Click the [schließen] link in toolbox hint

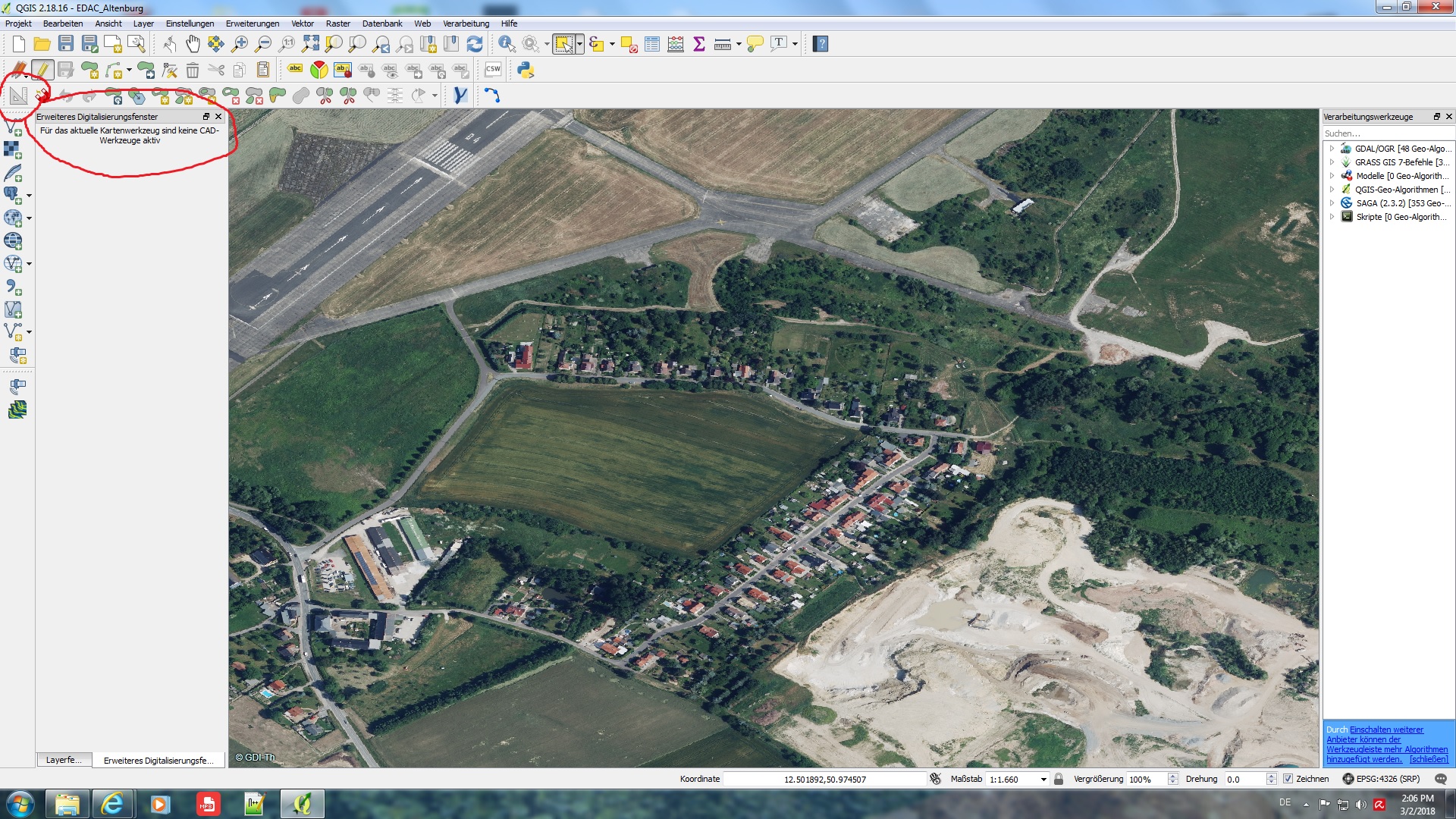(1429, 759)
